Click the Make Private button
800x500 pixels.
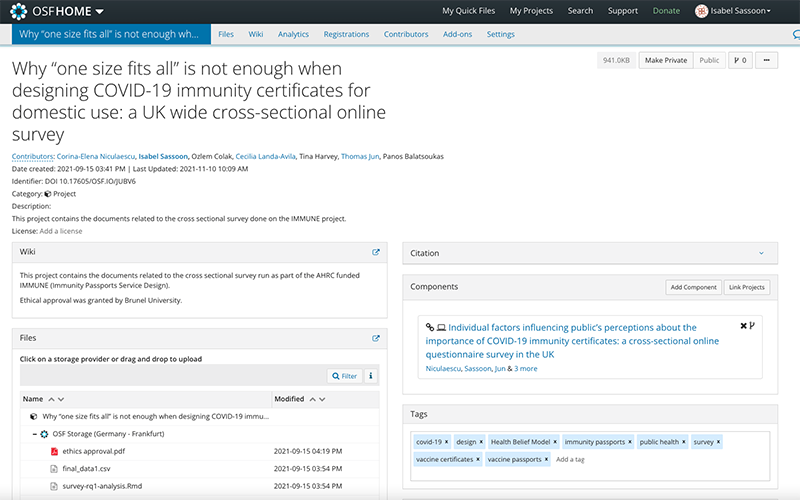pos(665,60)
